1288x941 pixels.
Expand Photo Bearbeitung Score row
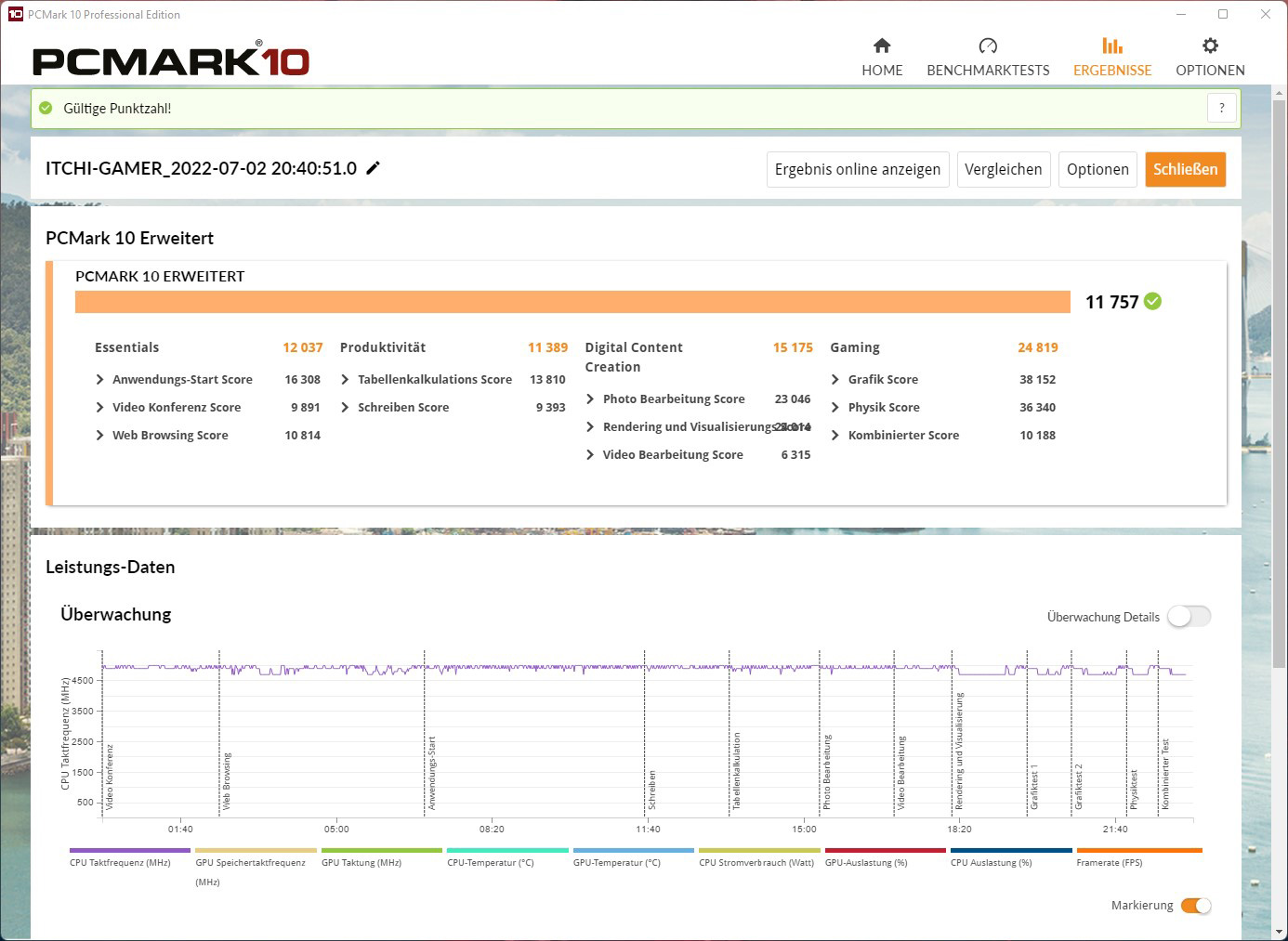pyautogui.click(x=590, y=399)
